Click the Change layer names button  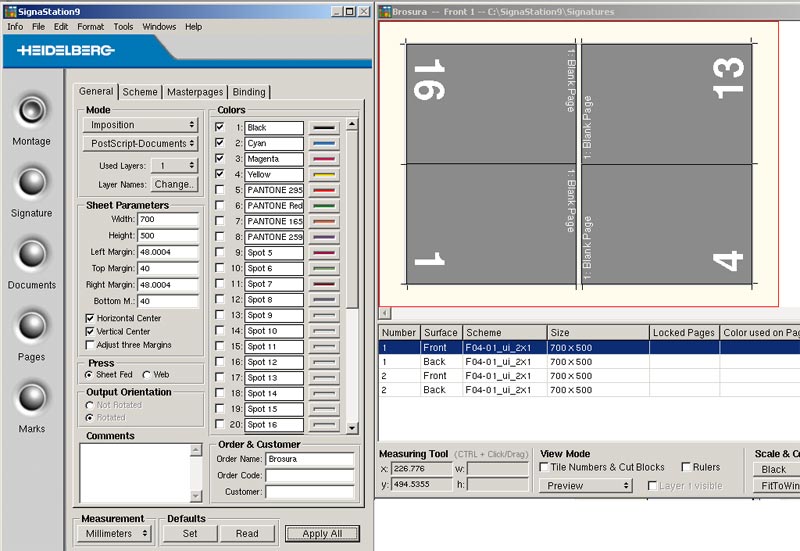coord(174,184)
